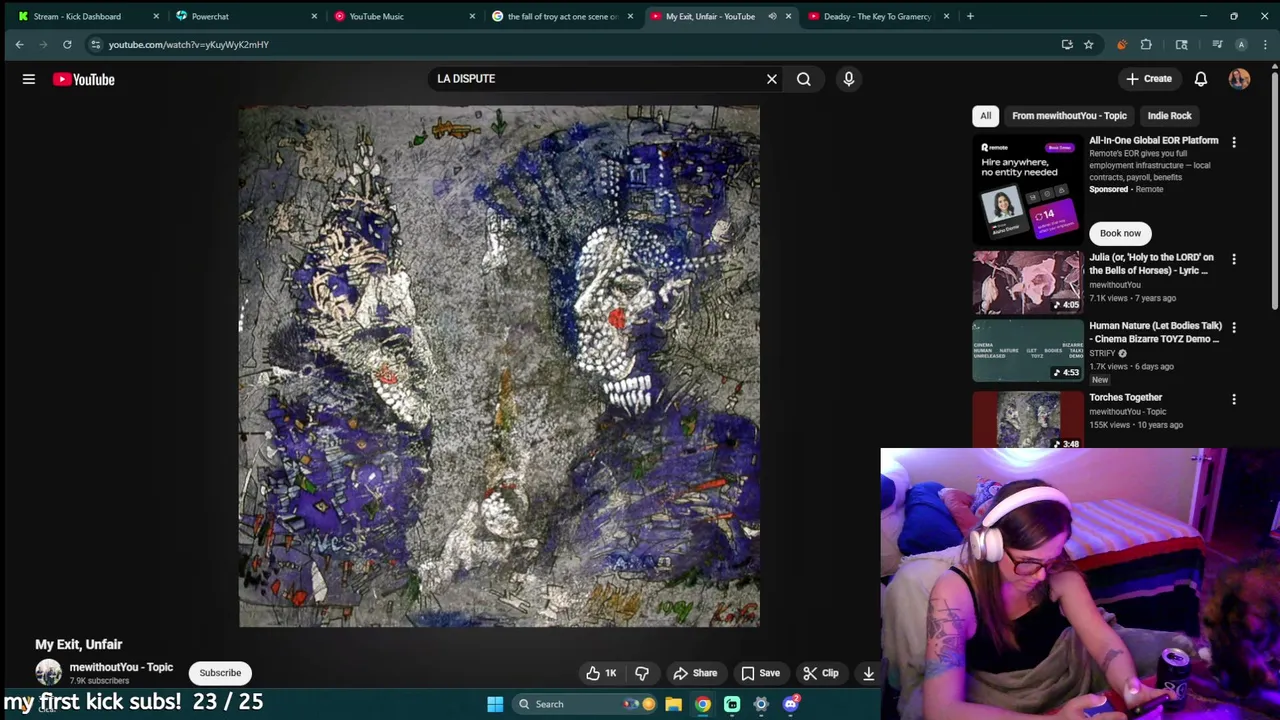Viewport: 1280px width, 720px height.
Task: Bookmark this page with star
Action: [x=1088, y=44]
